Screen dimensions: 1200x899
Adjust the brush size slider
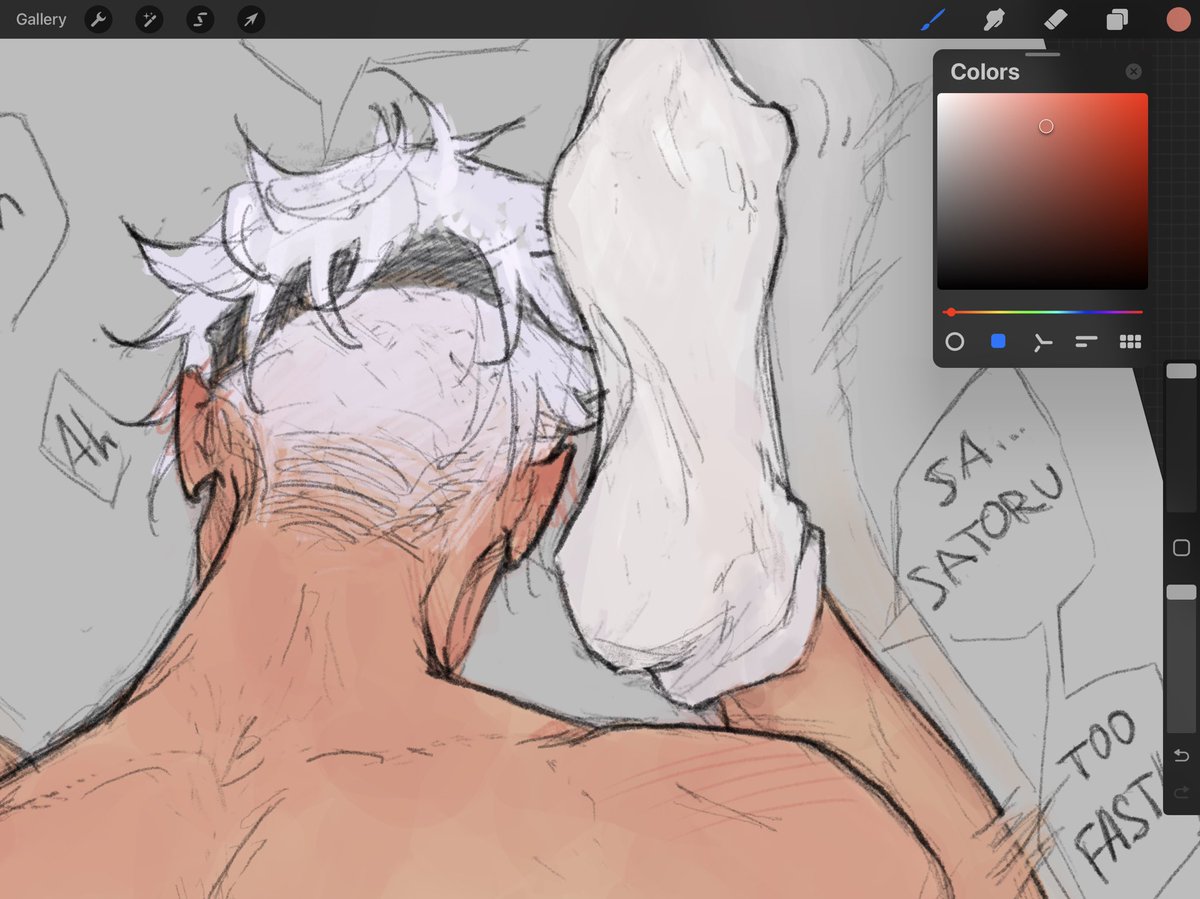[1181, 439]
